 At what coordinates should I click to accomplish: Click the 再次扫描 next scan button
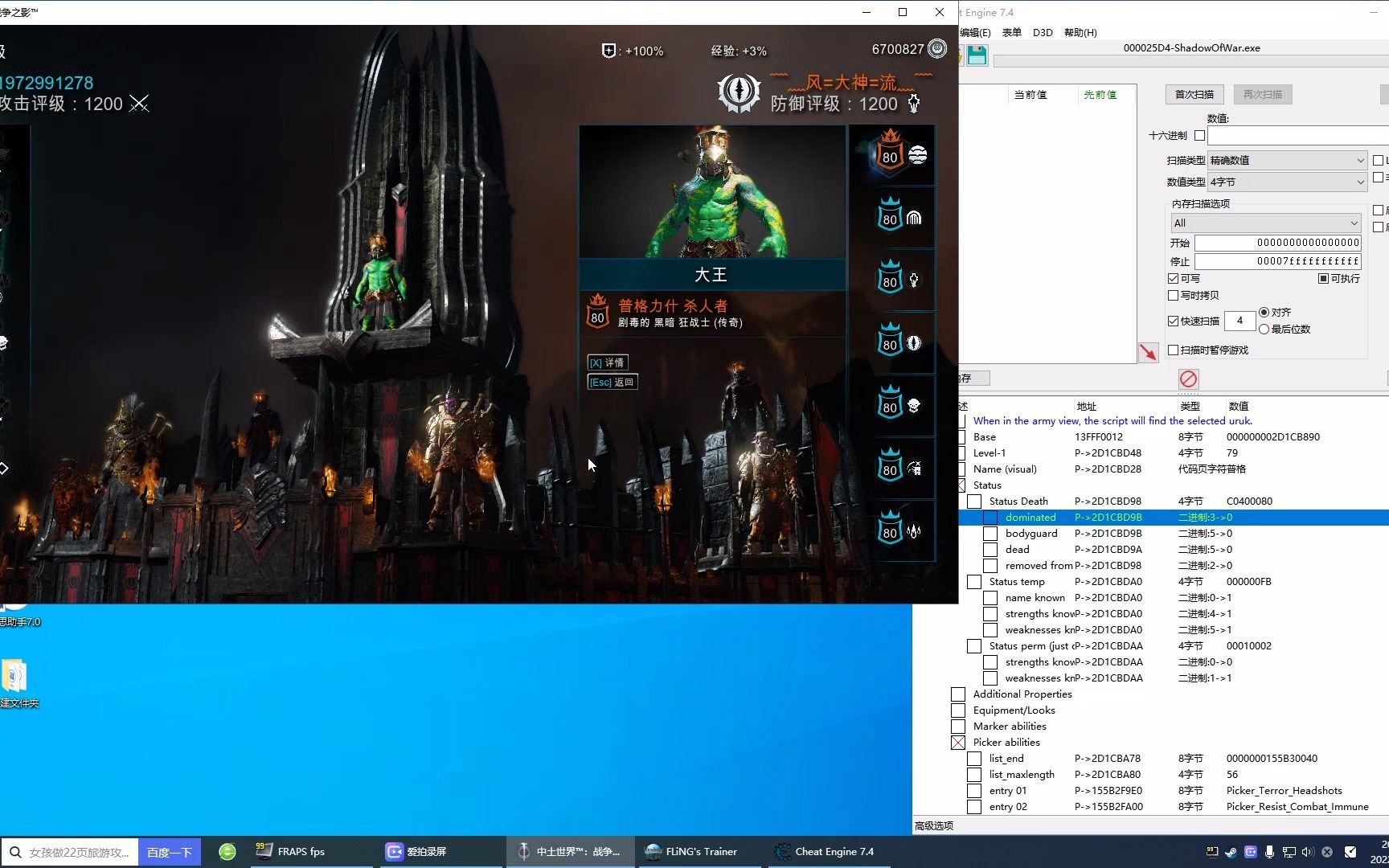click(x=1263, y=95)
